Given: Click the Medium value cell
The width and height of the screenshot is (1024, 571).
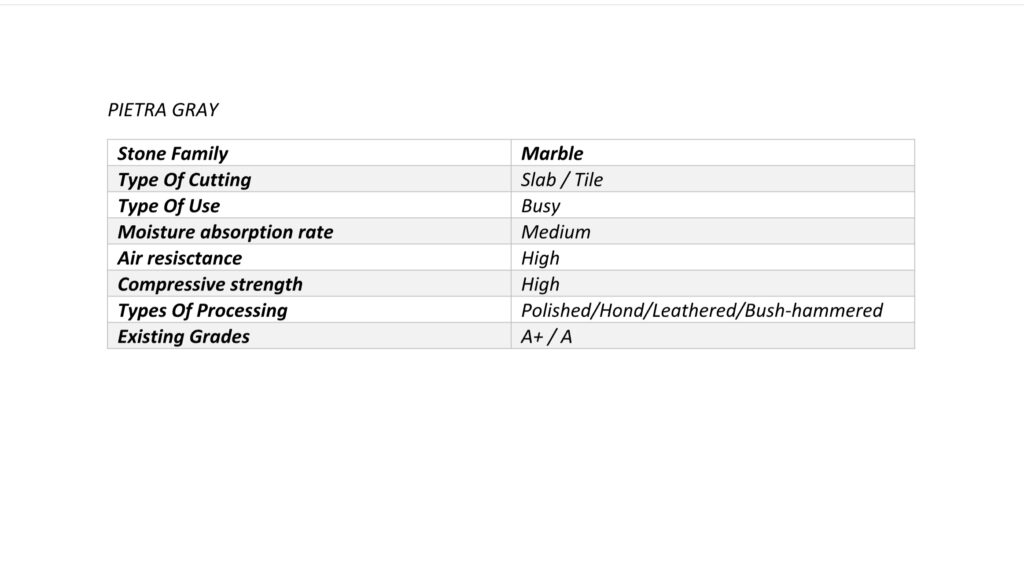Looking at the screenshot, I should pos(556,232).
